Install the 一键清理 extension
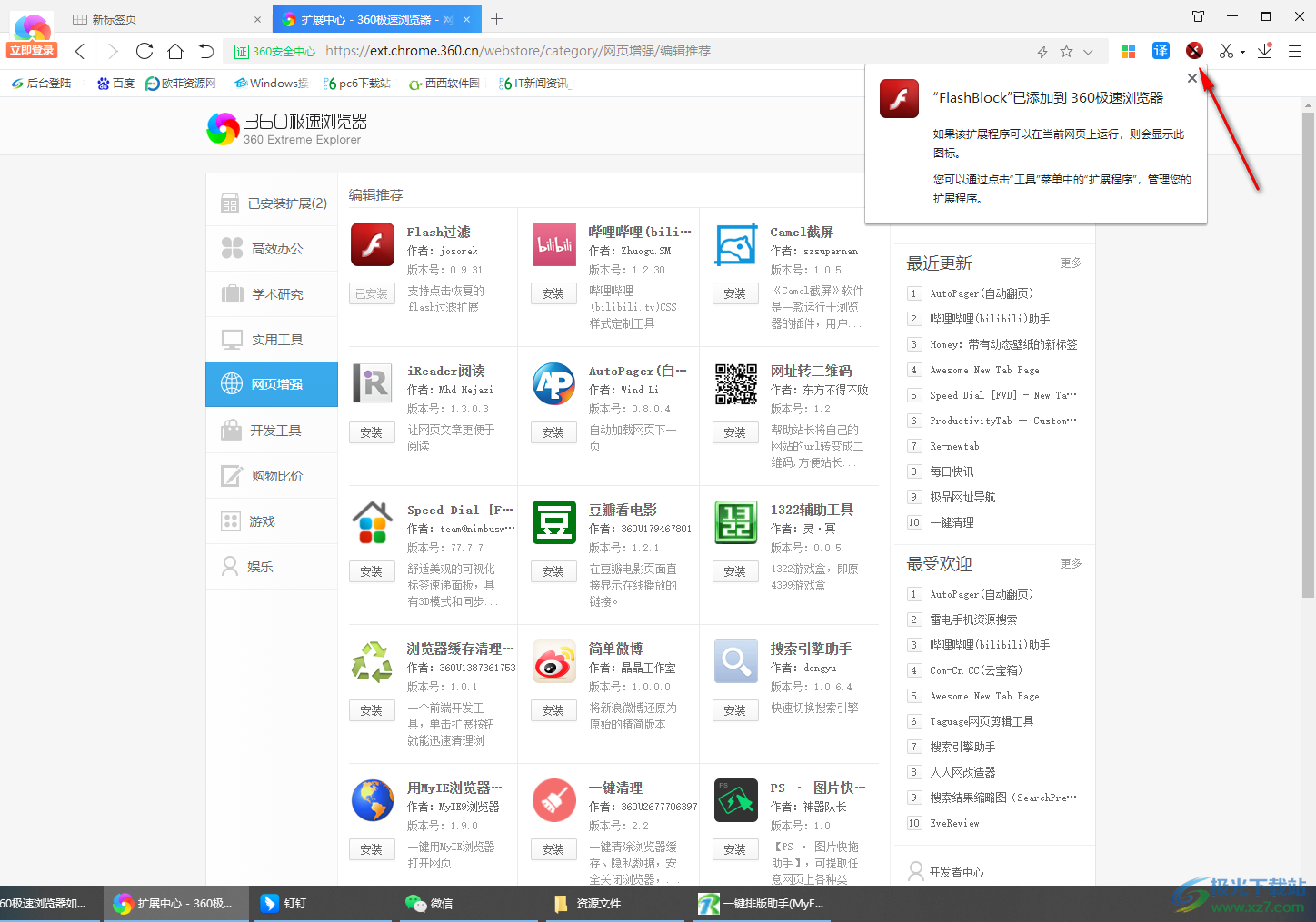Viewport: 1316px width, 922px height. [x=553, y=849]
